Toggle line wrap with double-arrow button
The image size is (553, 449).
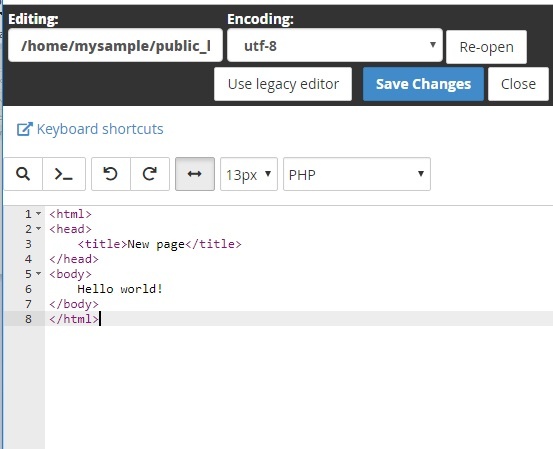[195, 174]
